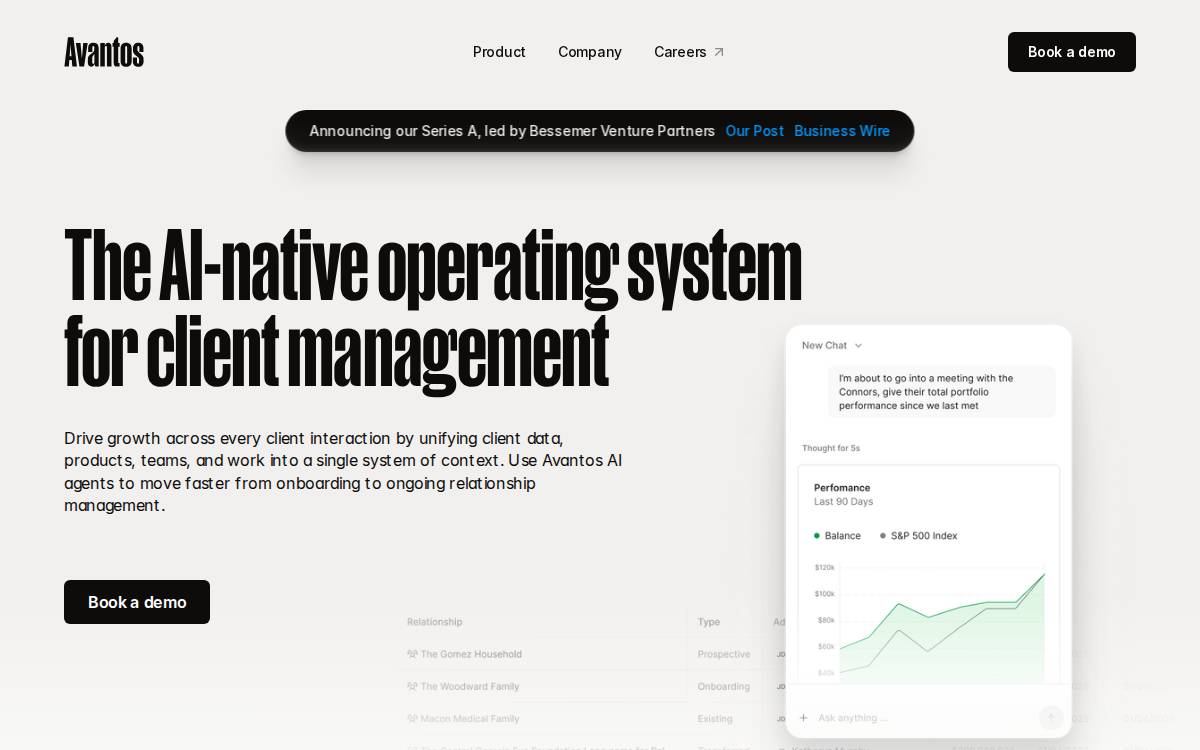This screenshot has width=1200, height=750.
Task: Click the hero Book a demo button
Action: coord(137,602)
